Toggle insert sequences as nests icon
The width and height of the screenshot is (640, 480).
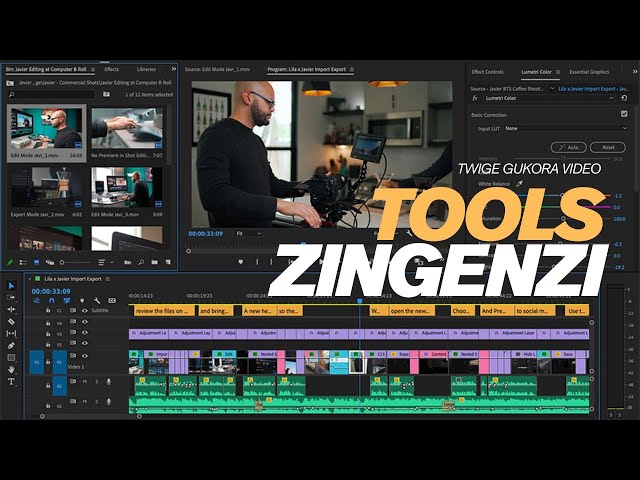36,300
